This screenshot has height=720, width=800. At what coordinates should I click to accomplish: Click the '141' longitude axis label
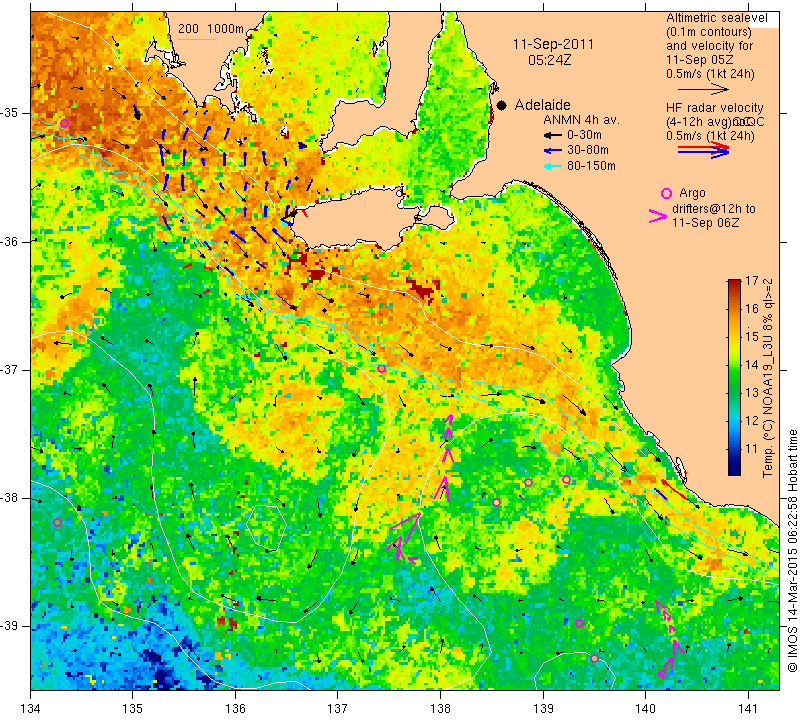(748, 709)
